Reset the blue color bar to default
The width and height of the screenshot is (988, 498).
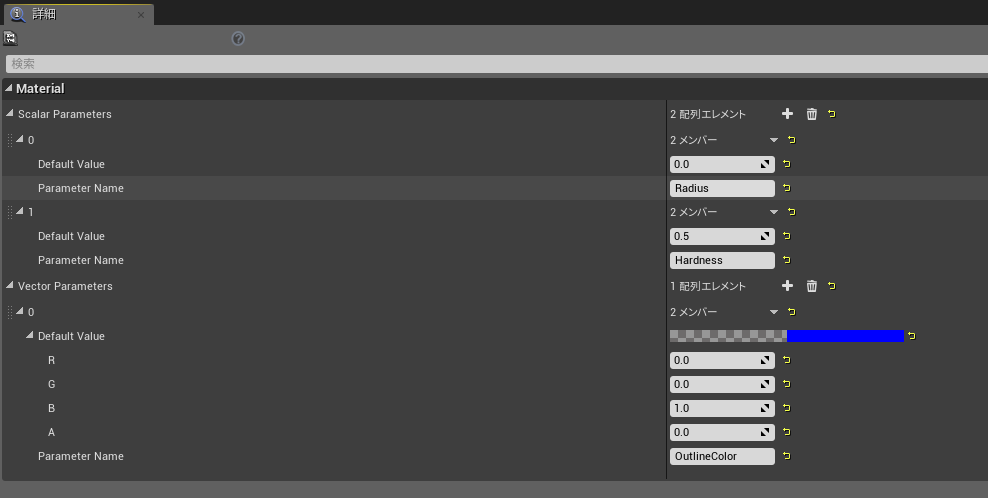(912, 336)
